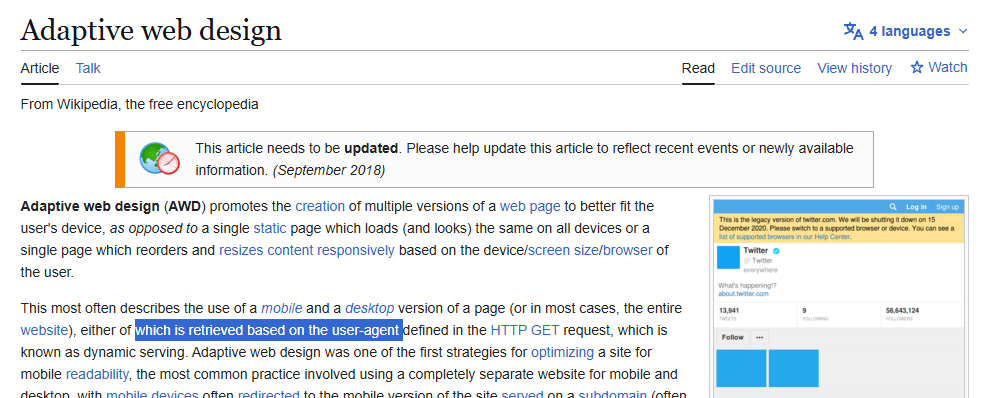Image resolution: width=984 pixels, height=398 pixels.
Task: Follow the 'optimizing' link
Action: pos(562,352)
